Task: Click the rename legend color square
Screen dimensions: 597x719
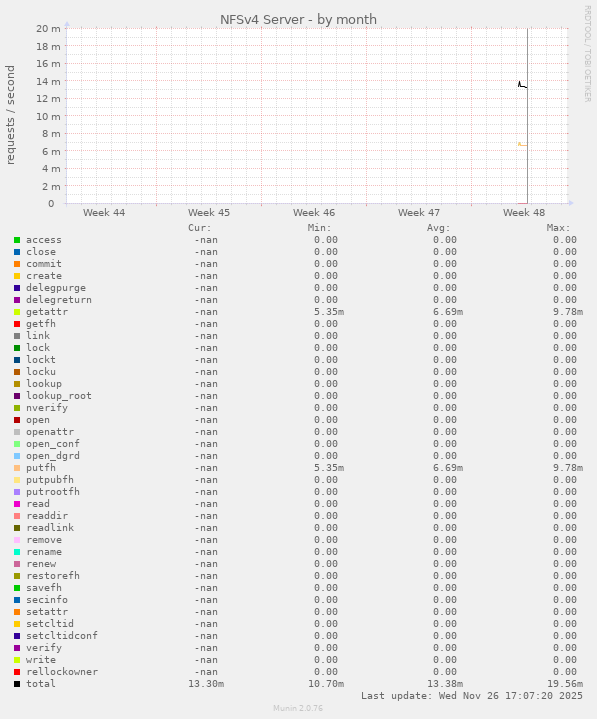Action: coord(17,552)
